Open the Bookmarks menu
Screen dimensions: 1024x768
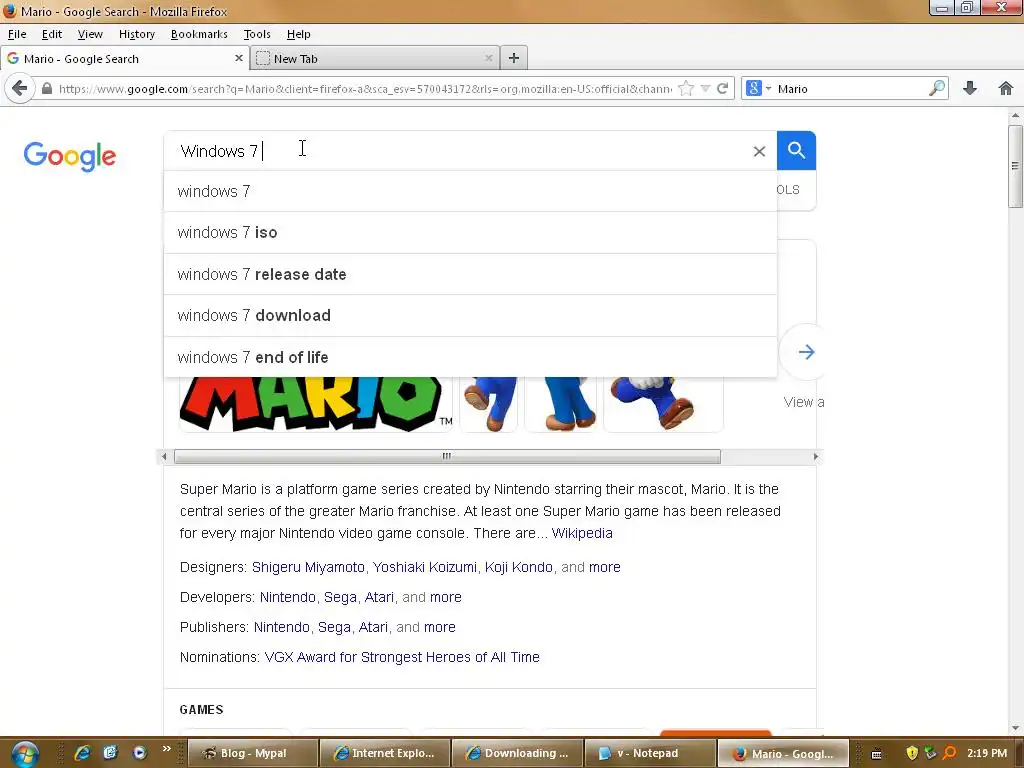pos(199,34)
